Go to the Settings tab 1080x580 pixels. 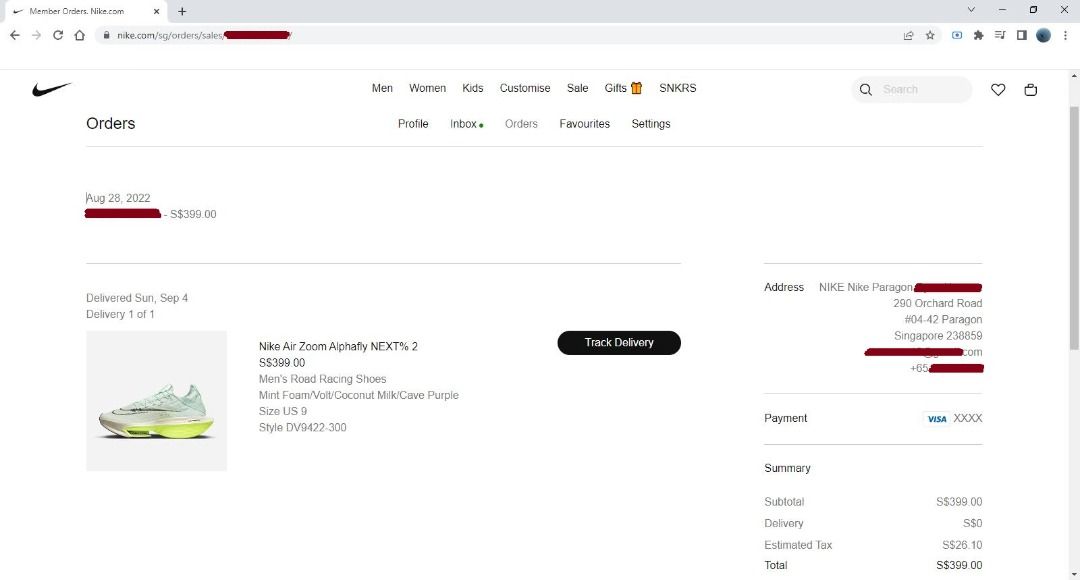point(651,124)
